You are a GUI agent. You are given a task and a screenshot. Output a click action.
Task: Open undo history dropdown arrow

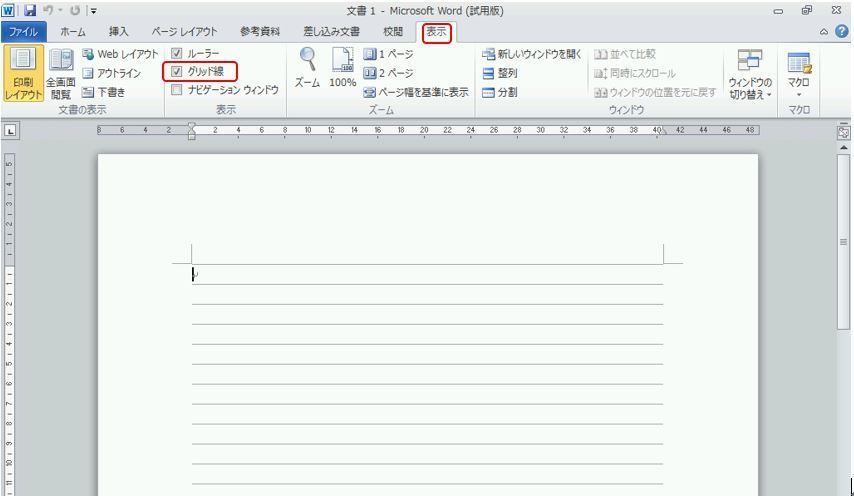[60, 10]
